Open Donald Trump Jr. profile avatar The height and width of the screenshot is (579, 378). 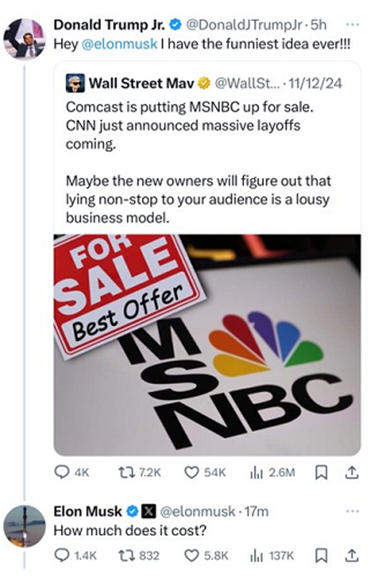point(24,38)
